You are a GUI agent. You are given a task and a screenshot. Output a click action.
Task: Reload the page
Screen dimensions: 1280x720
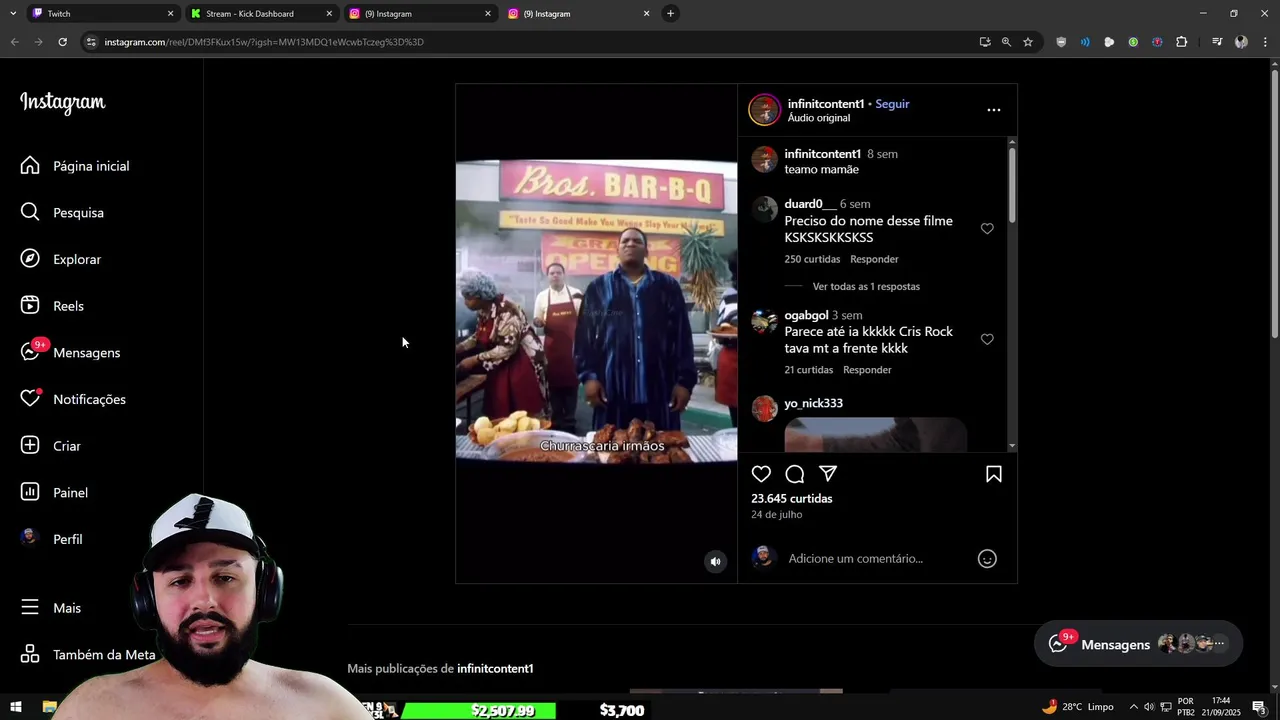point(62,42)
